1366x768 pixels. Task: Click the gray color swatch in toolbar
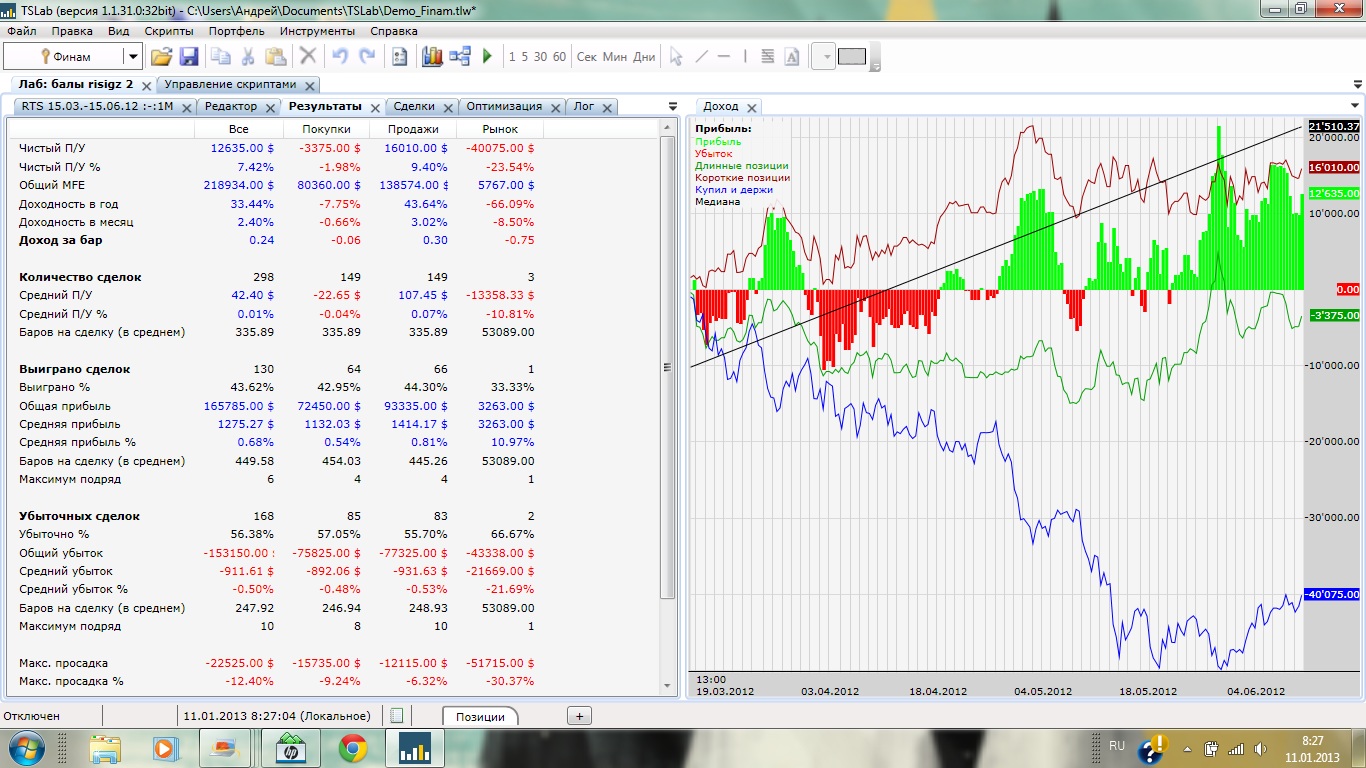click(x=852, y=57)
